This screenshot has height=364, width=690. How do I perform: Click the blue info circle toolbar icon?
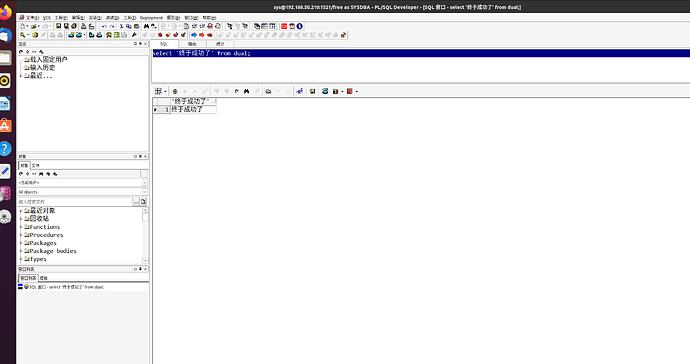coord(300,26)
